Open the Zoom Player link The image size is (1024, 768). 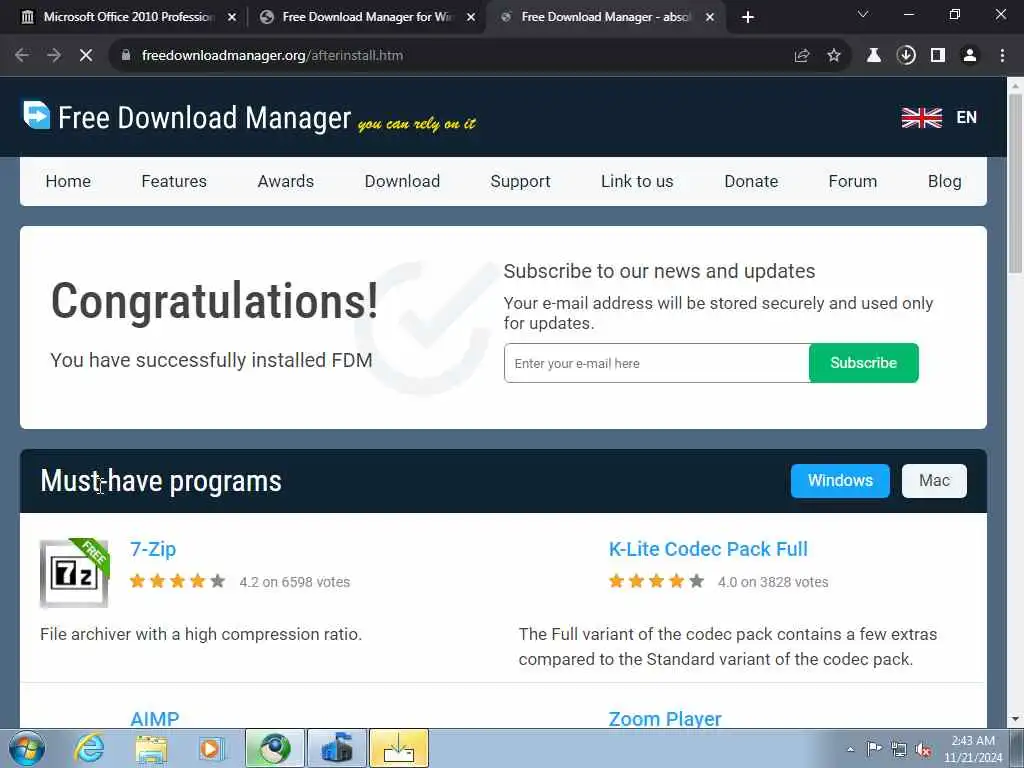pyautogui.click(x=665, y=719)
